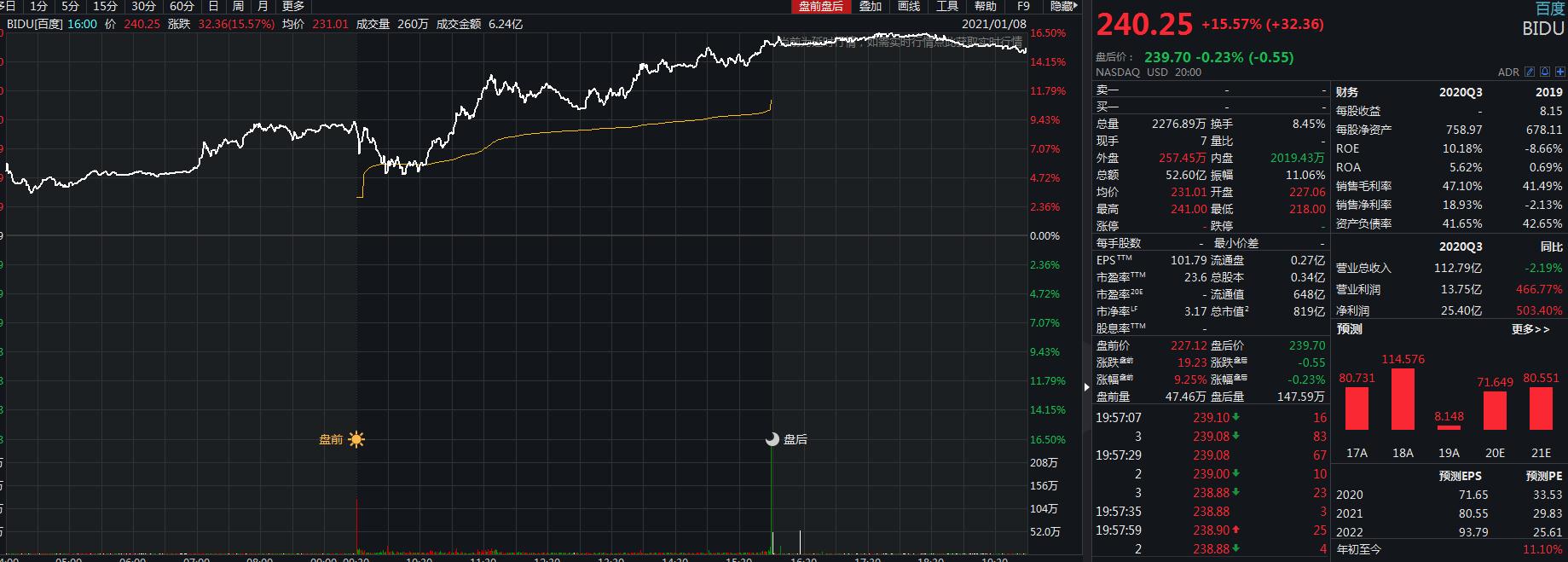The height and width of the screenshot is (562, 1568).
Task: Toggle the 盘前盘后 display button
Action: click(820, 6)
